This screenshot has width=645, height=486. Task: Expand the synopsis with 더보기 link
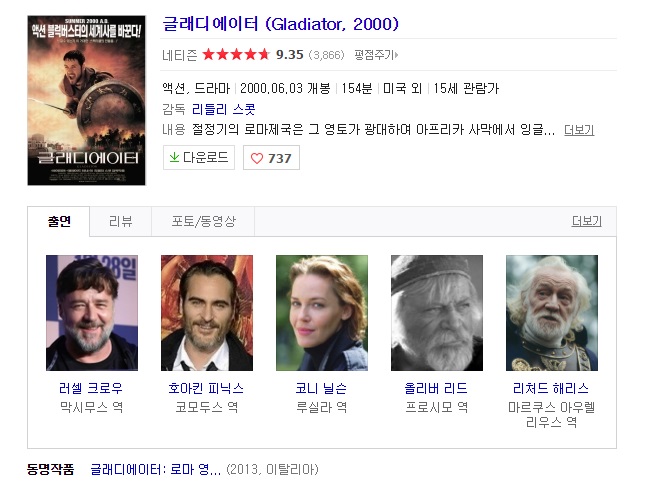[x=579, y=130]
